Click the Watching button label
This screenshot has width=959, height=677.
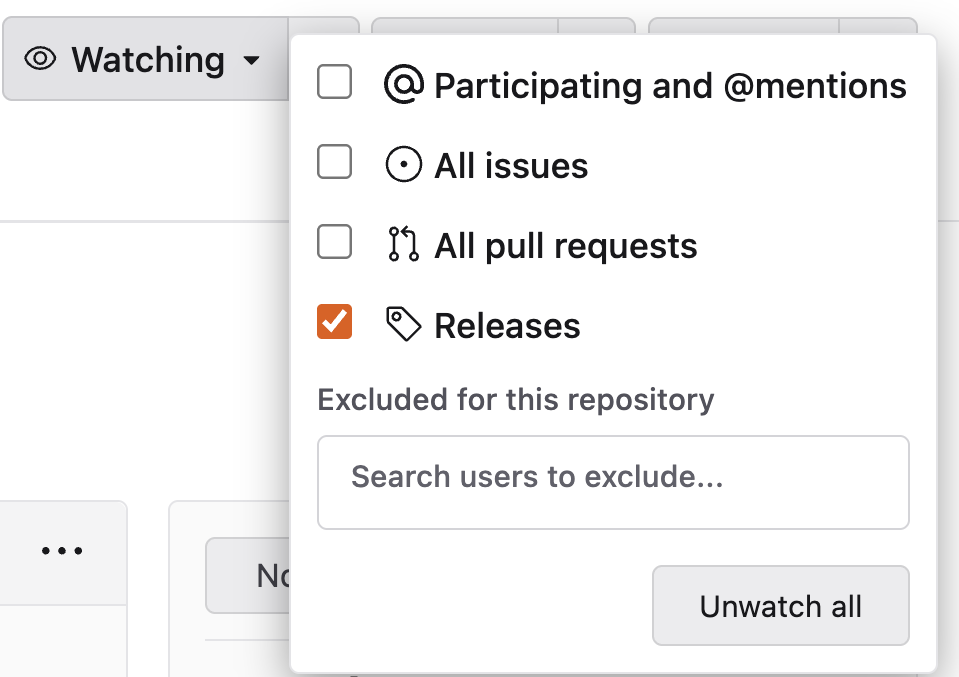click(x=148, y=60)
